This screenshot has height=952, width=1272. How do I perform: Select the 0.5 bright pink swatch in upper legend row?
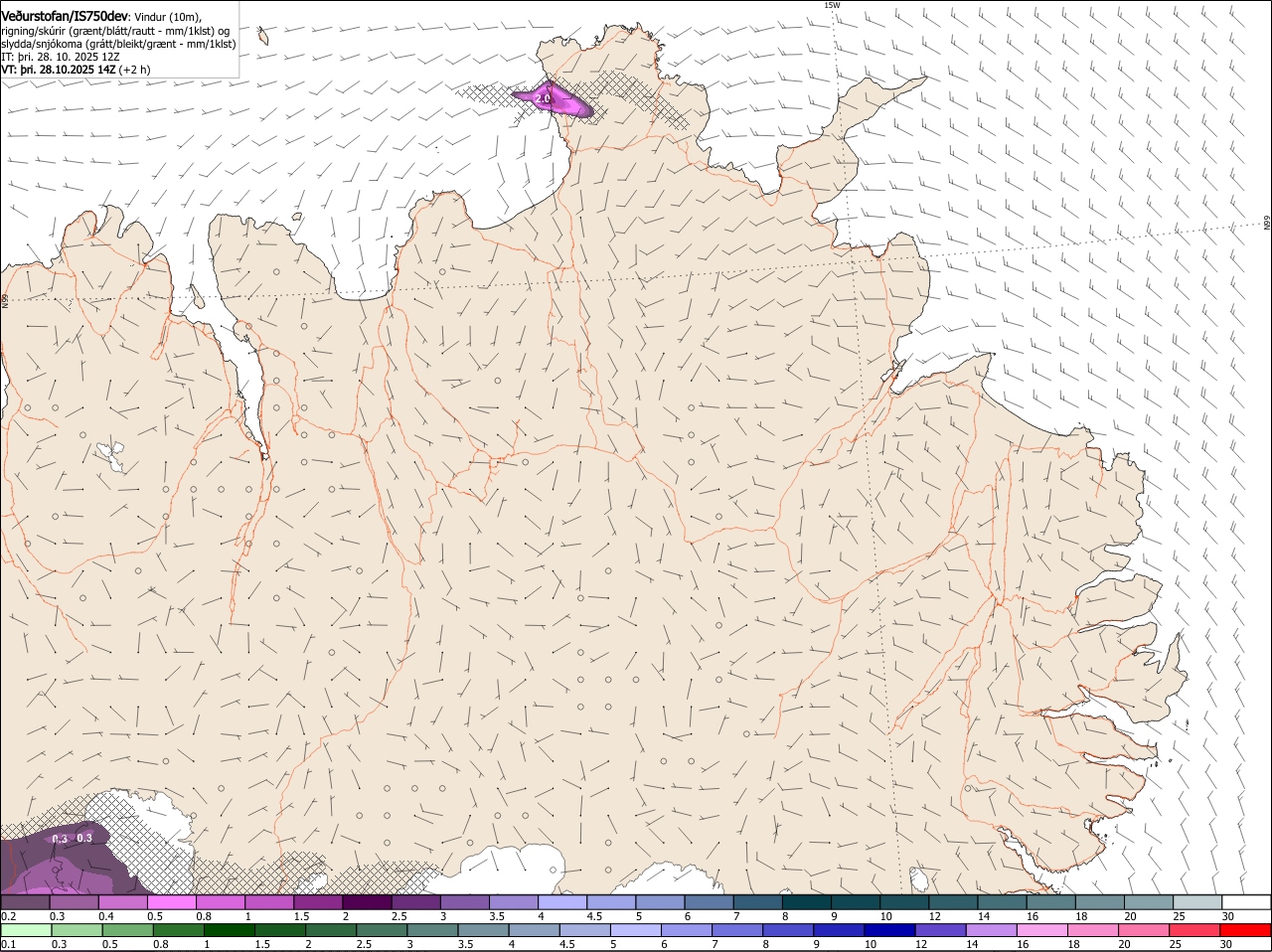[x=171, y=901]
